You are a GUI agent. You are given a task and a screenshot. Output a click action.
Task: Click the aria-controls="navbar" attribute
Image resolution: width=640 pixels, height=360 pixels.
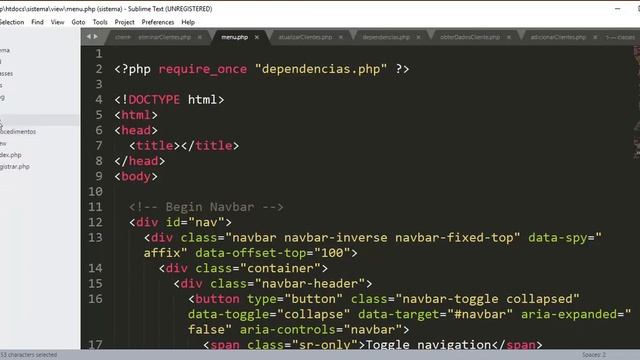[x=320, y=329]
